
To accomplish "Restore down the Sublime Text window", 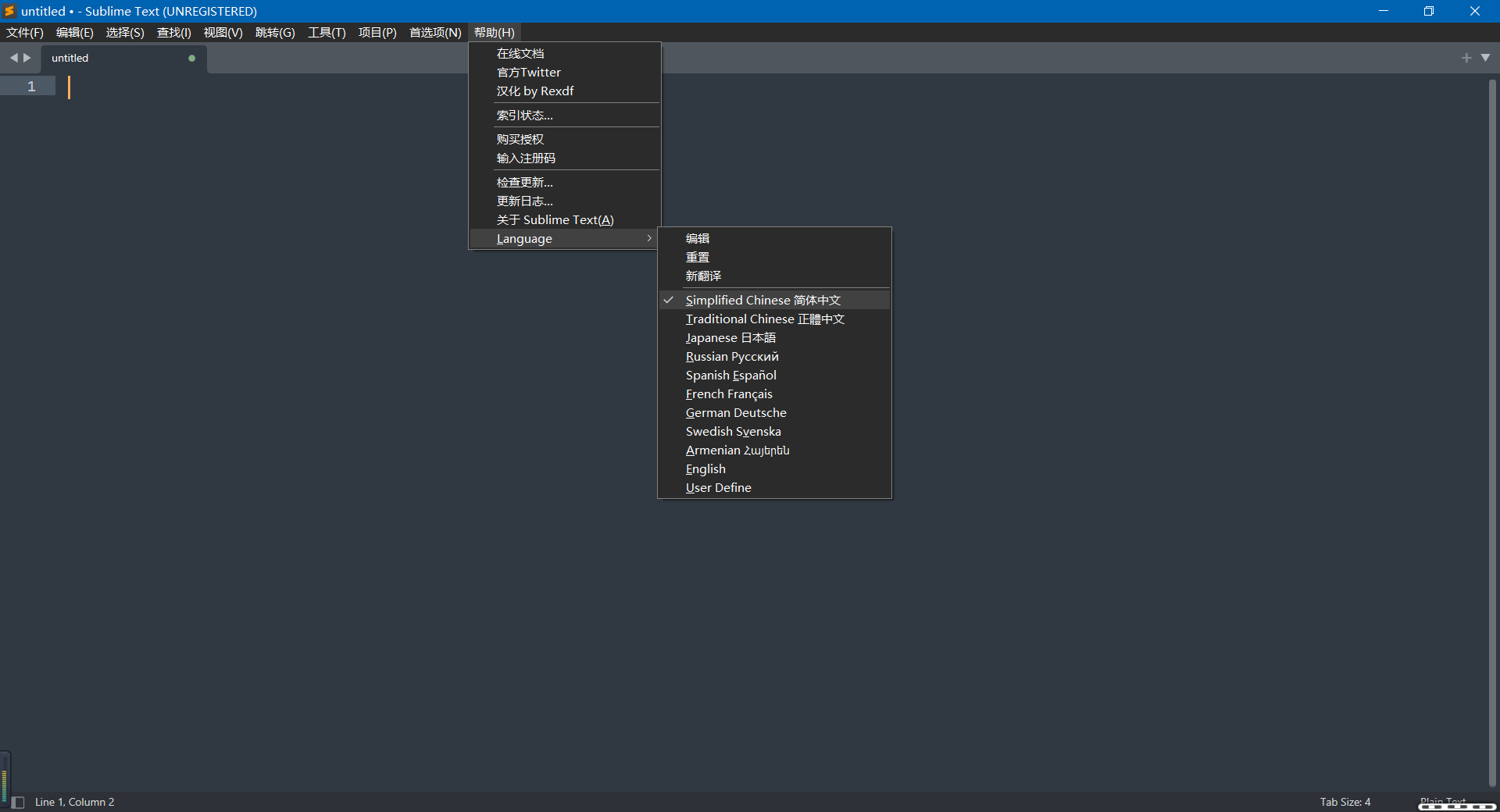I will (1429, 11).
